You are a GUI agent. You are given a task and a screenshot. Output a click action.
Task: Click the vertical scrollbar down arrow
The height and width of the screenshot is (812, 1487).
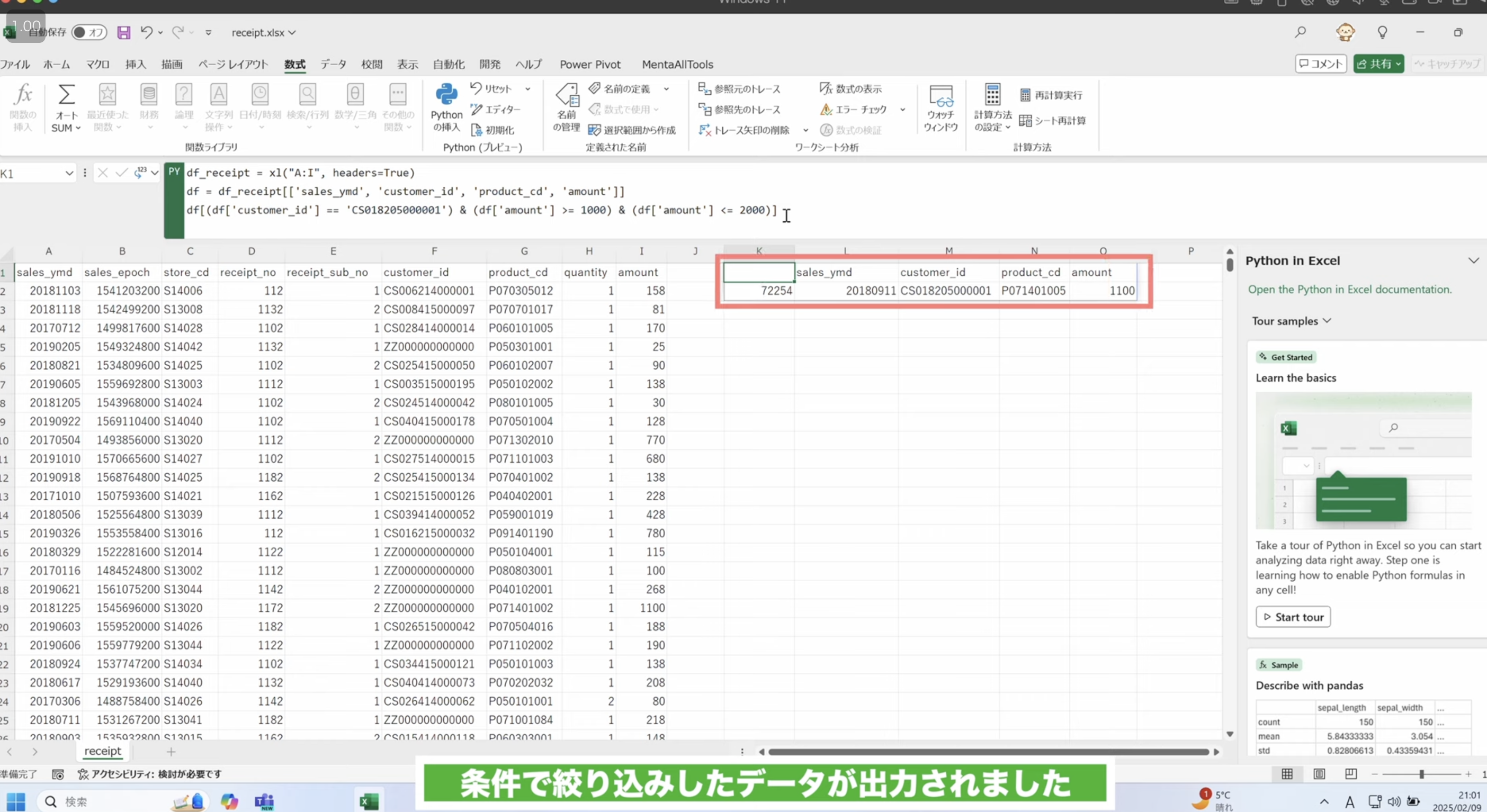point(1230,735)
